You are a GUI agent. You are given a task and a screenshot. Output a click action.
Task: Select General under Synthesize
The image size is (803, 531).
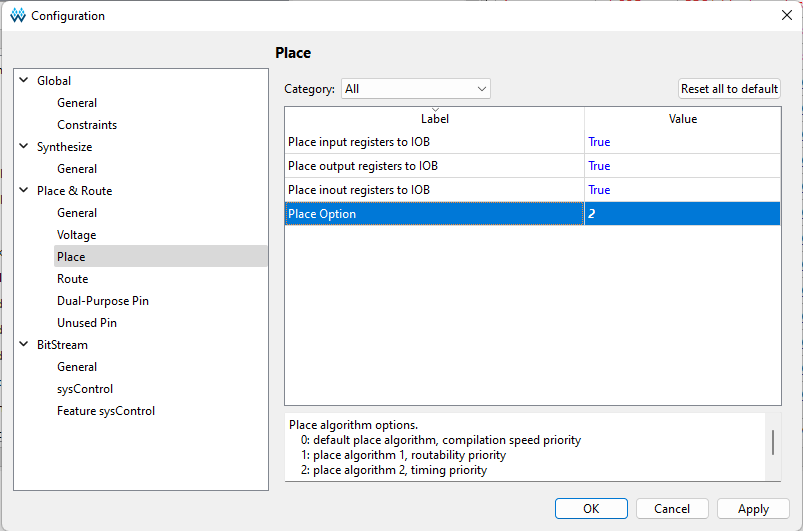(x=77, y=169)
